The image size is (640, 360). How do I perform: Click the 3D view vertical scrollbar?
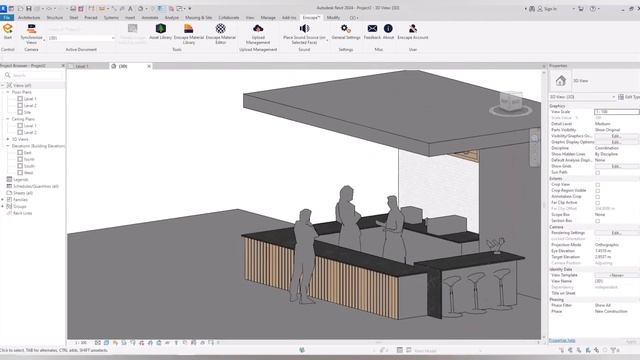(x=543, y=204)
